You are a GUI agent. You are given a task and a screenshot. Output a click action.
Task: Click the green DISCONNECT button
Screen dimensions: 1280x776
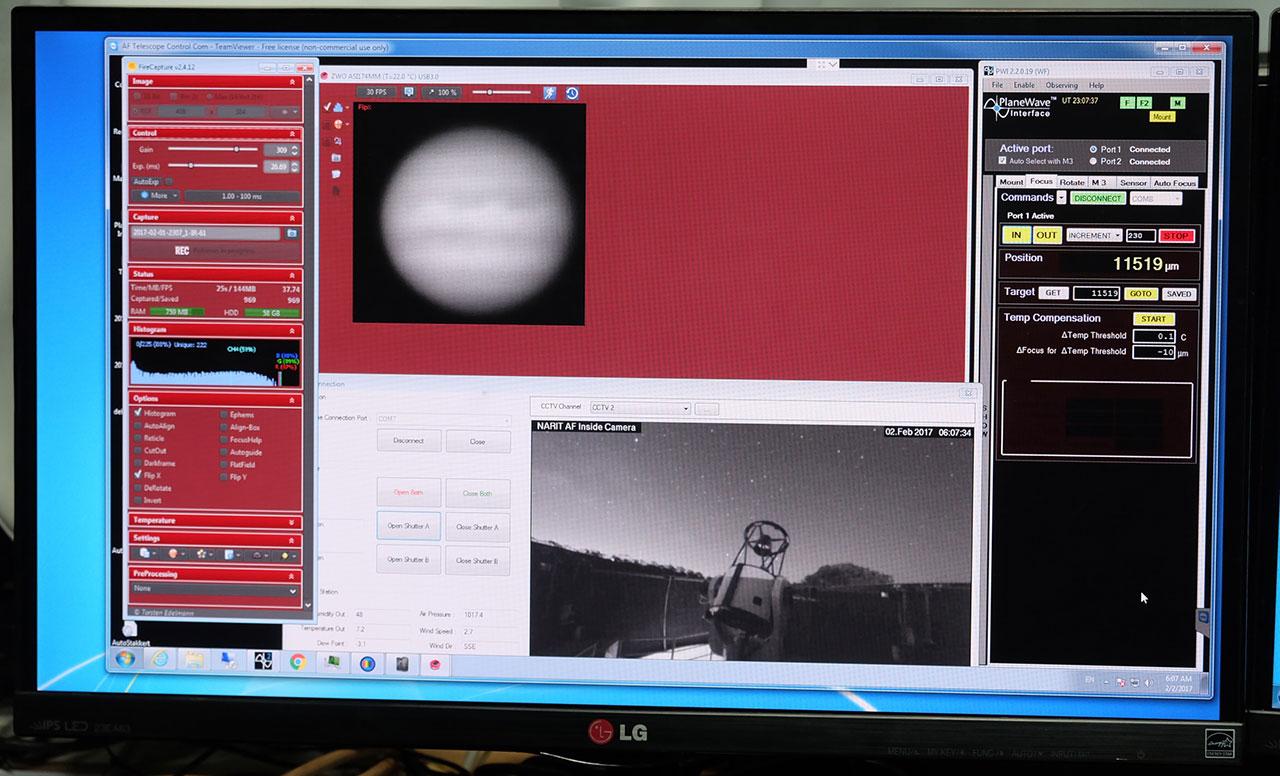click(x=1098, y=198)
